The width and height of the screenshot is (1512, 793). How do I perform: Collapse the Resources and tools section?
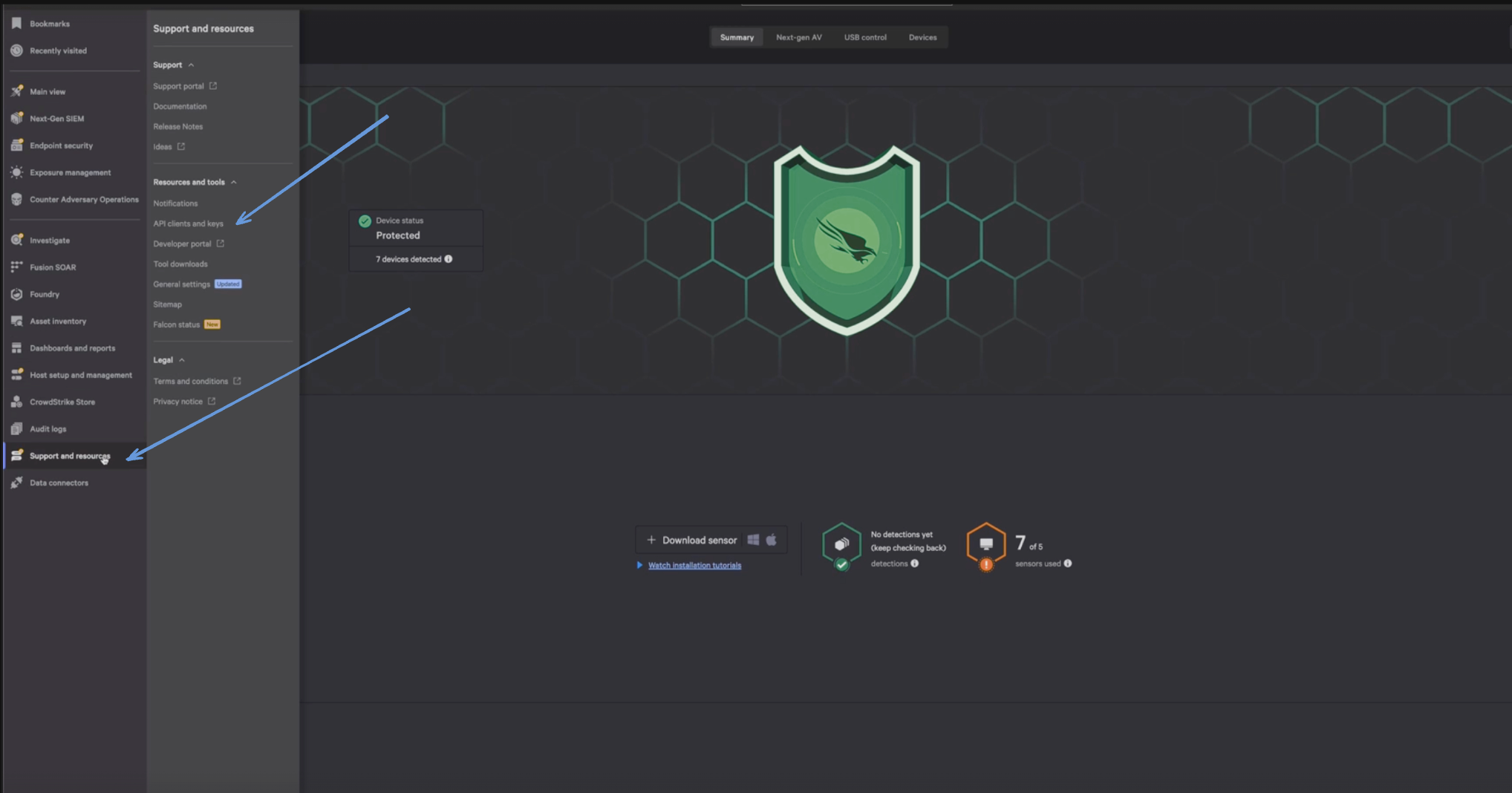tap(234, 182)
